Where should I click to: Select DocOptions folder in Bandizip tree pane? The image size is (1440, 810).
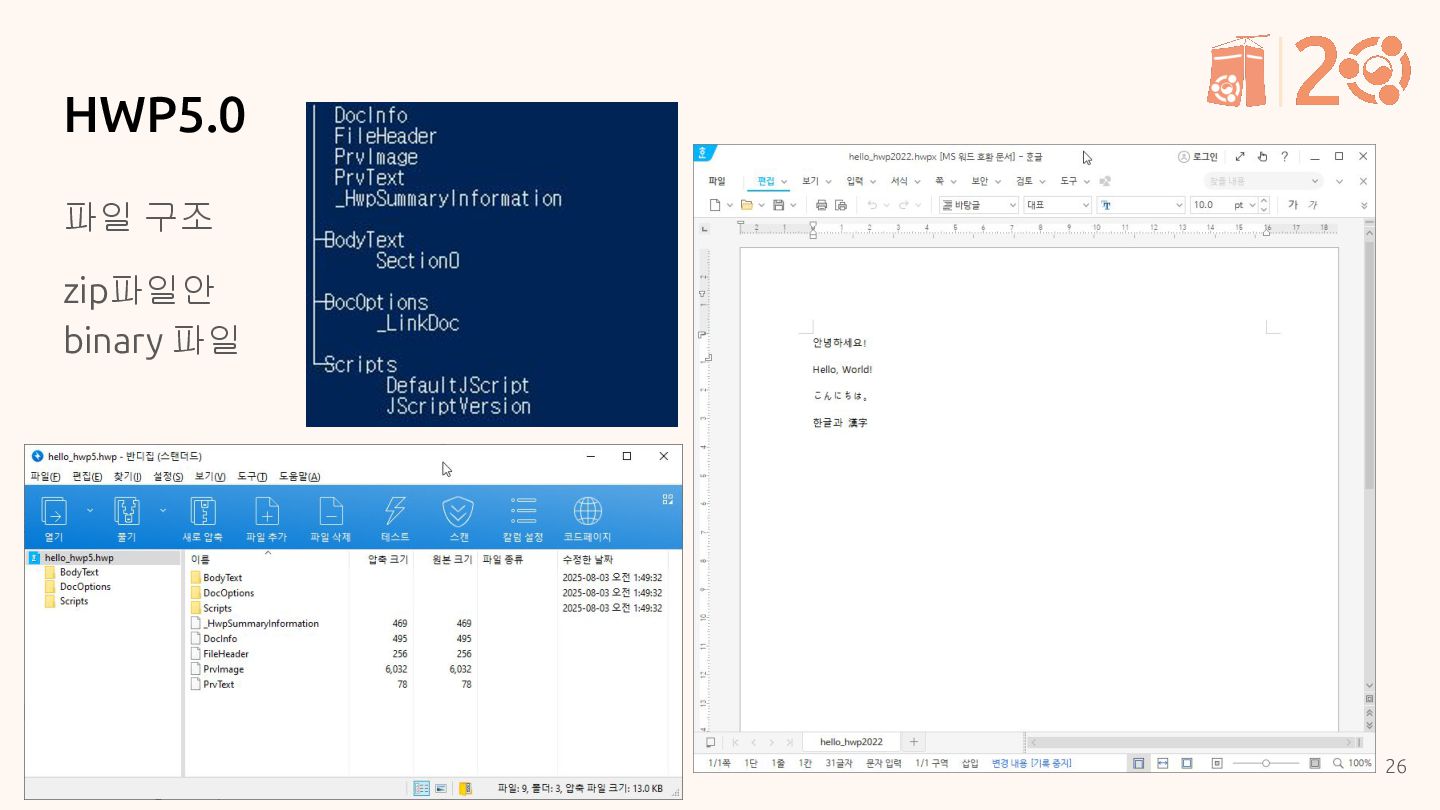coord(85,587)
